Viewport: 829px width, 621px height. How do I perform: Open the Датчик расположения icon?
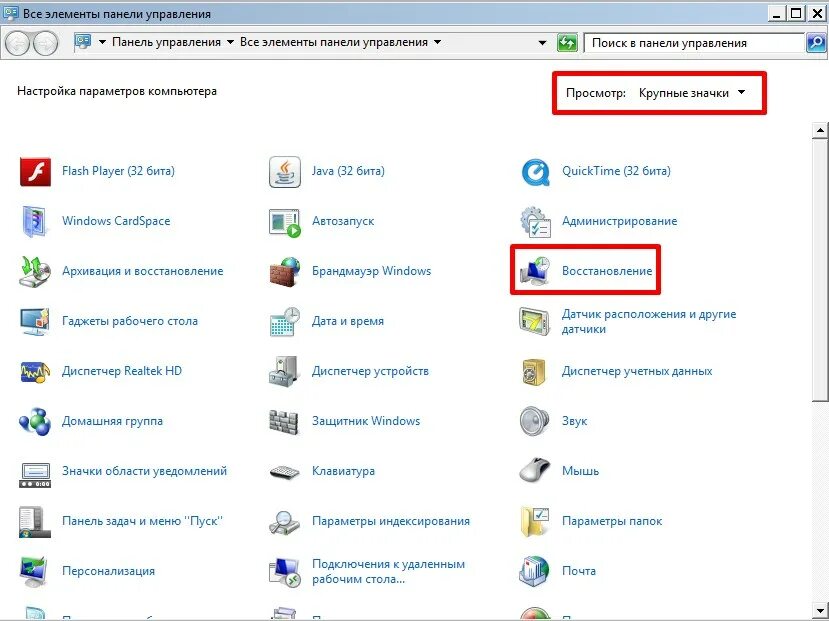(535, 321)
